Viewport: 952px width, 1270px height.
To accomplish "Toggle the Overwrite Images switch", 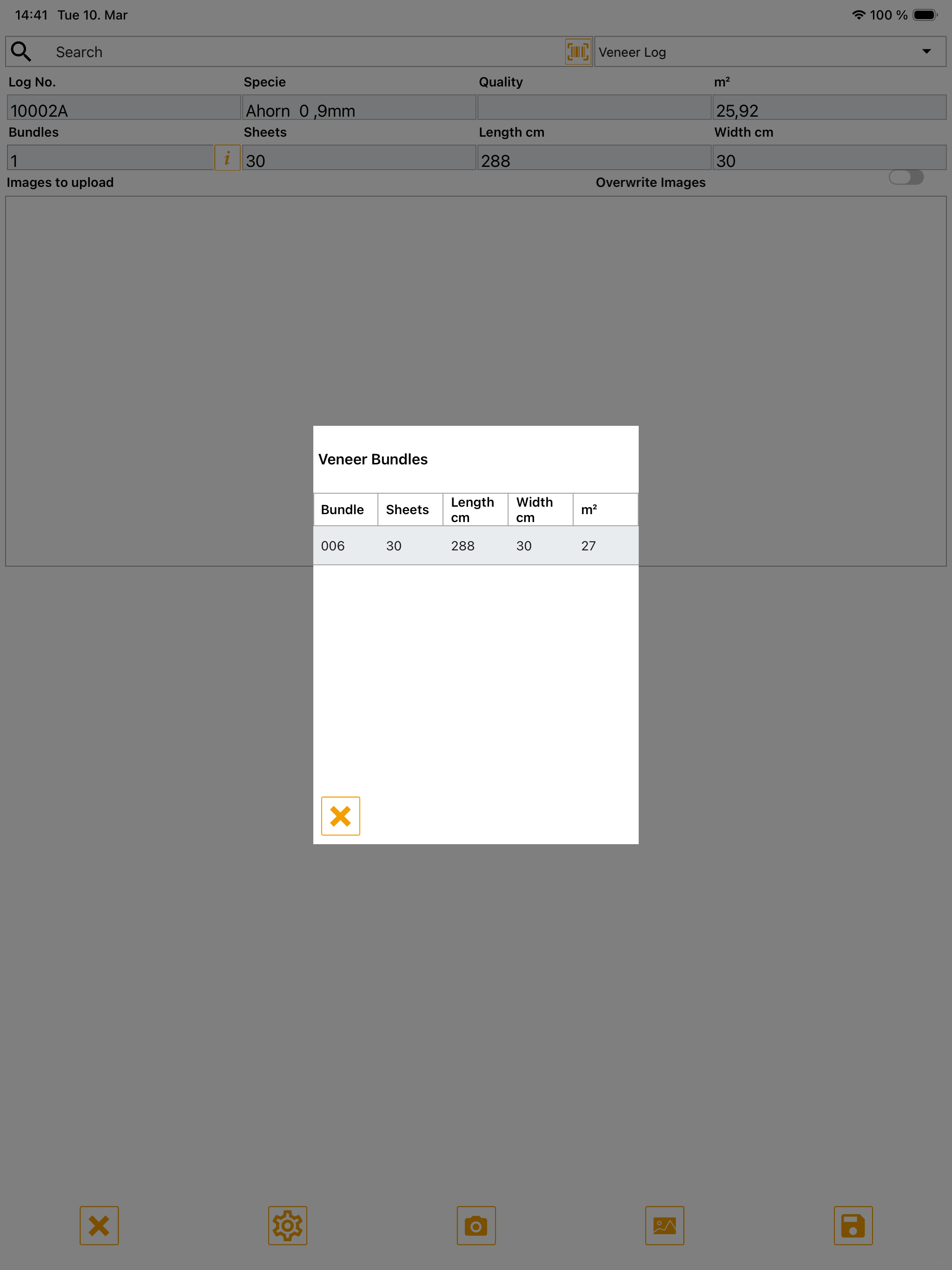I will click(x=906, y=178).
